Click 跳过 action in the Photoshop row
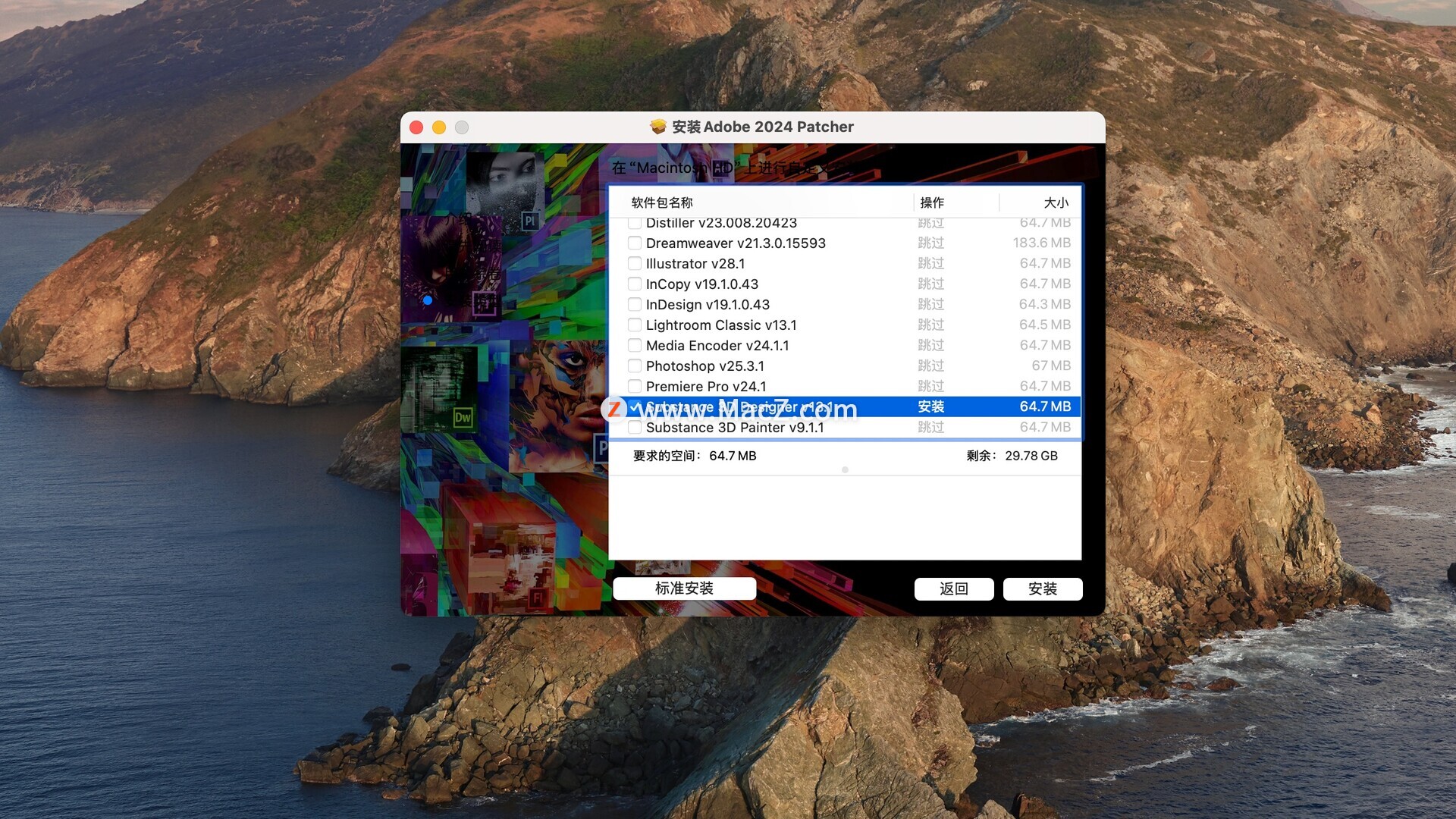Image resolution: width=1456 pixels, height=819 pixels. pyautogui.click(x=931, y=366)
